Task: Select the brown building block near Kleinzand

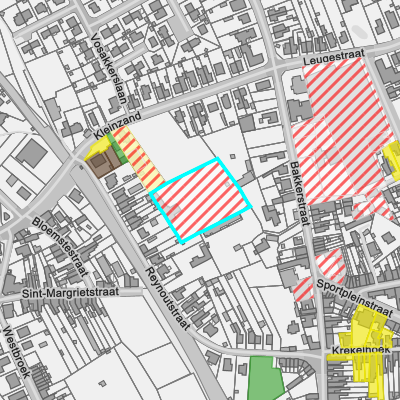Action: (x=103, y=163)
